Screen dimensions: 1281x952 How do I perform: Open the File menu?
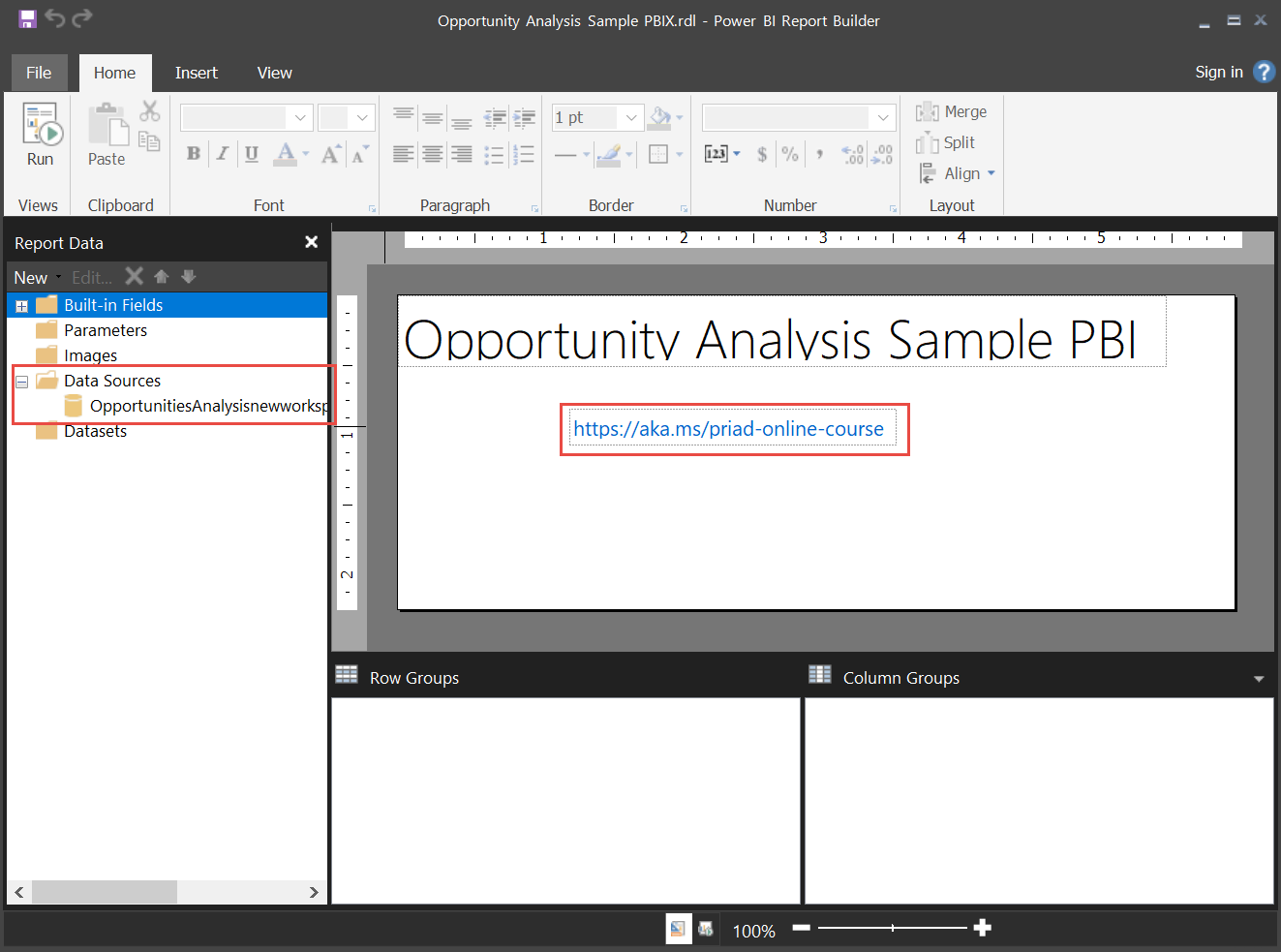(x=39, y=74)
